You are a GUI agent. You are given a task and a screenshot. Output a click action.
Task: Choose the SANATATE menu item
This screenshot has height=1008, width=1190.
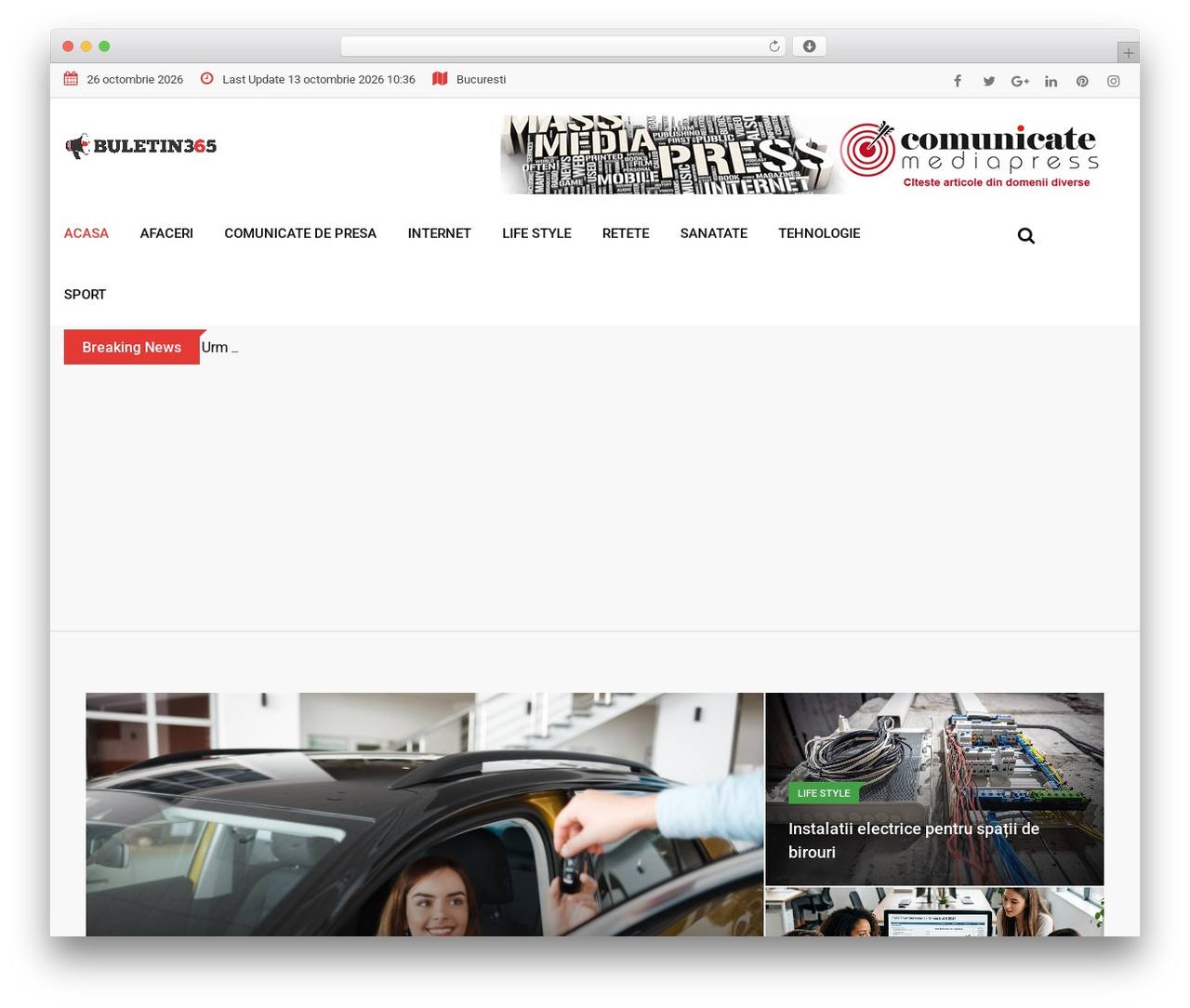(x=714, y=233)
